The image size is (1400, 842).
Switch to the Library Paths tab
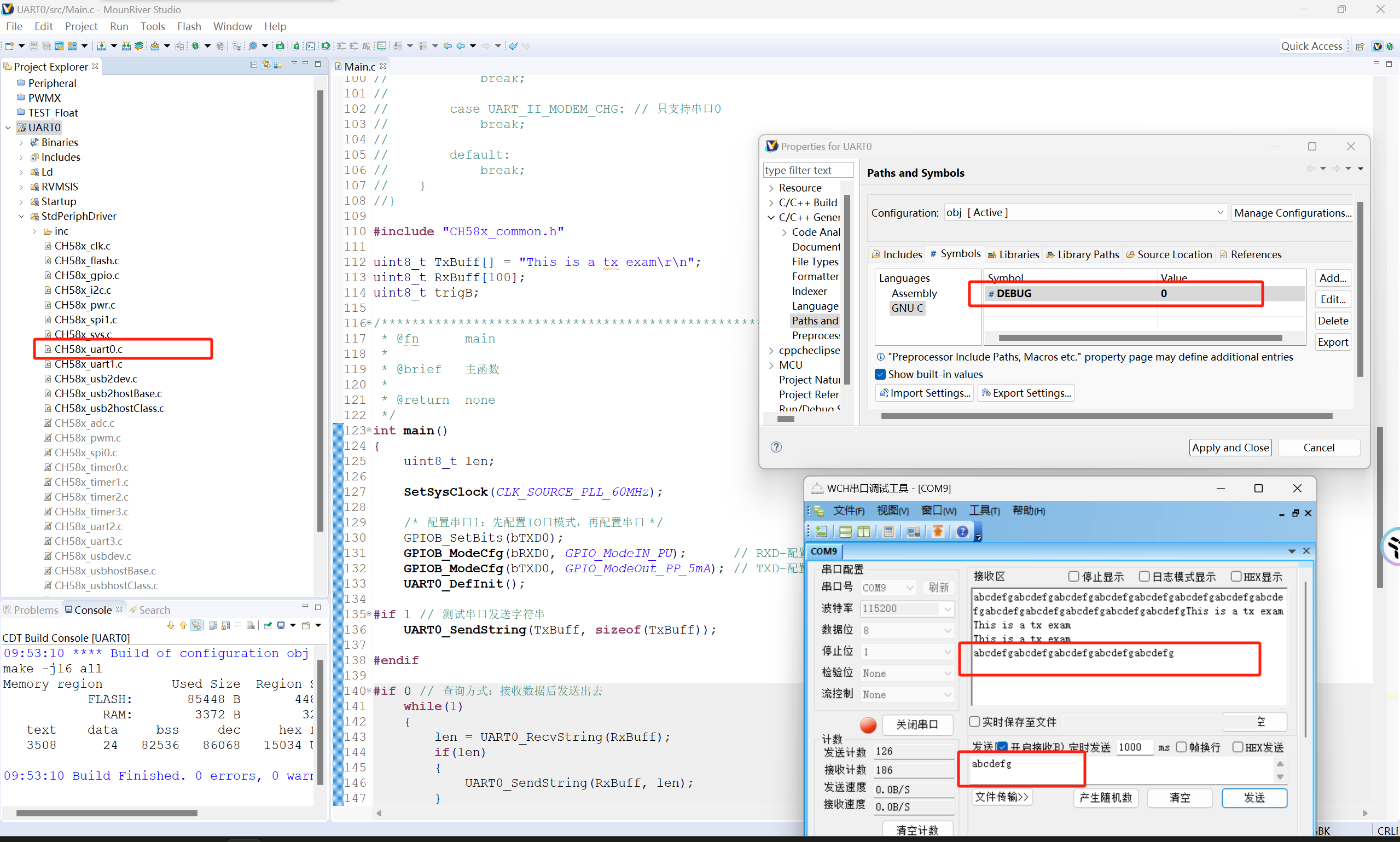click(x=1082, y=254)
